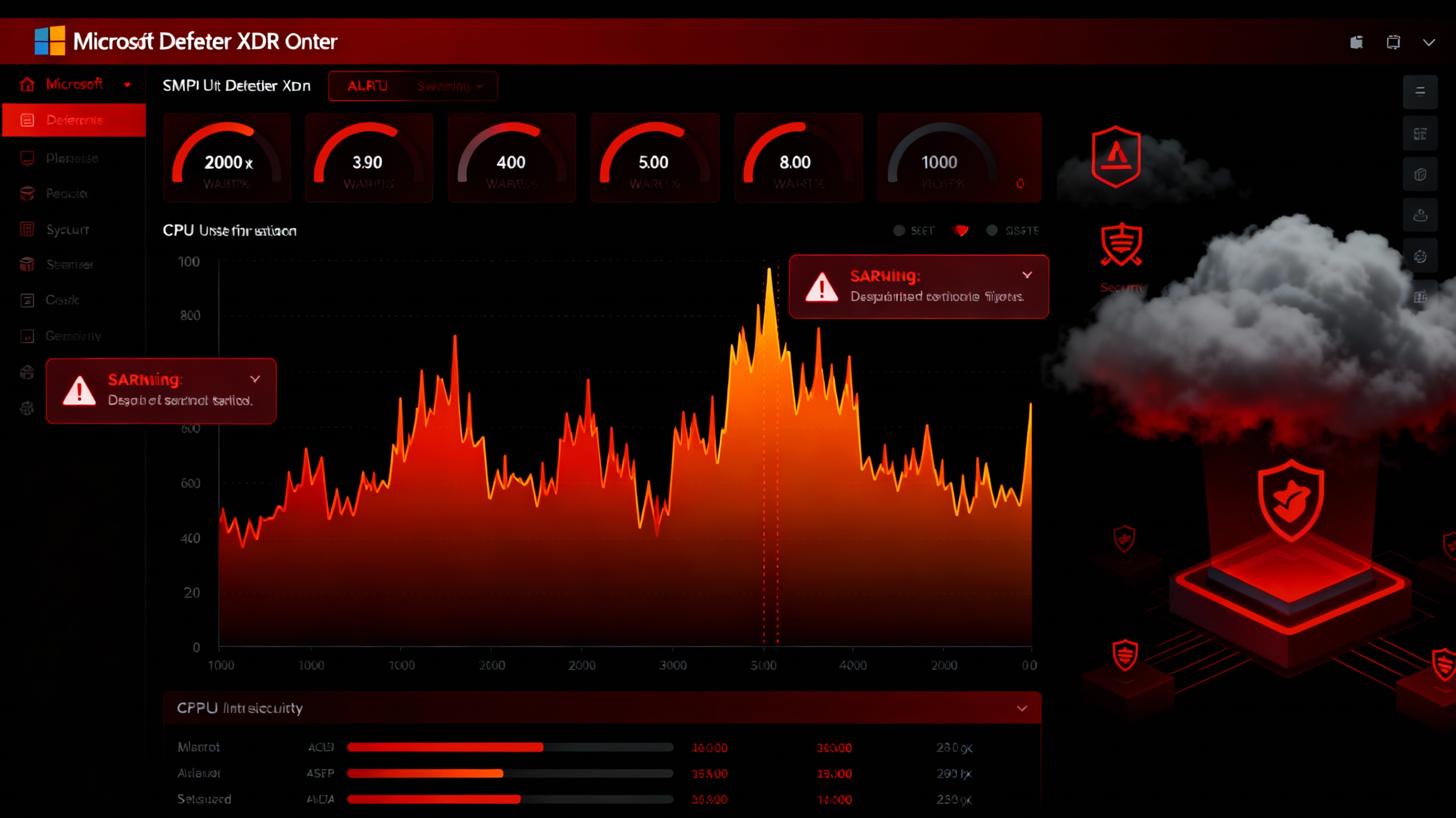This screenshot has width=1456, height=818.
Task: Open the hamburger menu icon on right toolbar
Action: point(1421,92)
